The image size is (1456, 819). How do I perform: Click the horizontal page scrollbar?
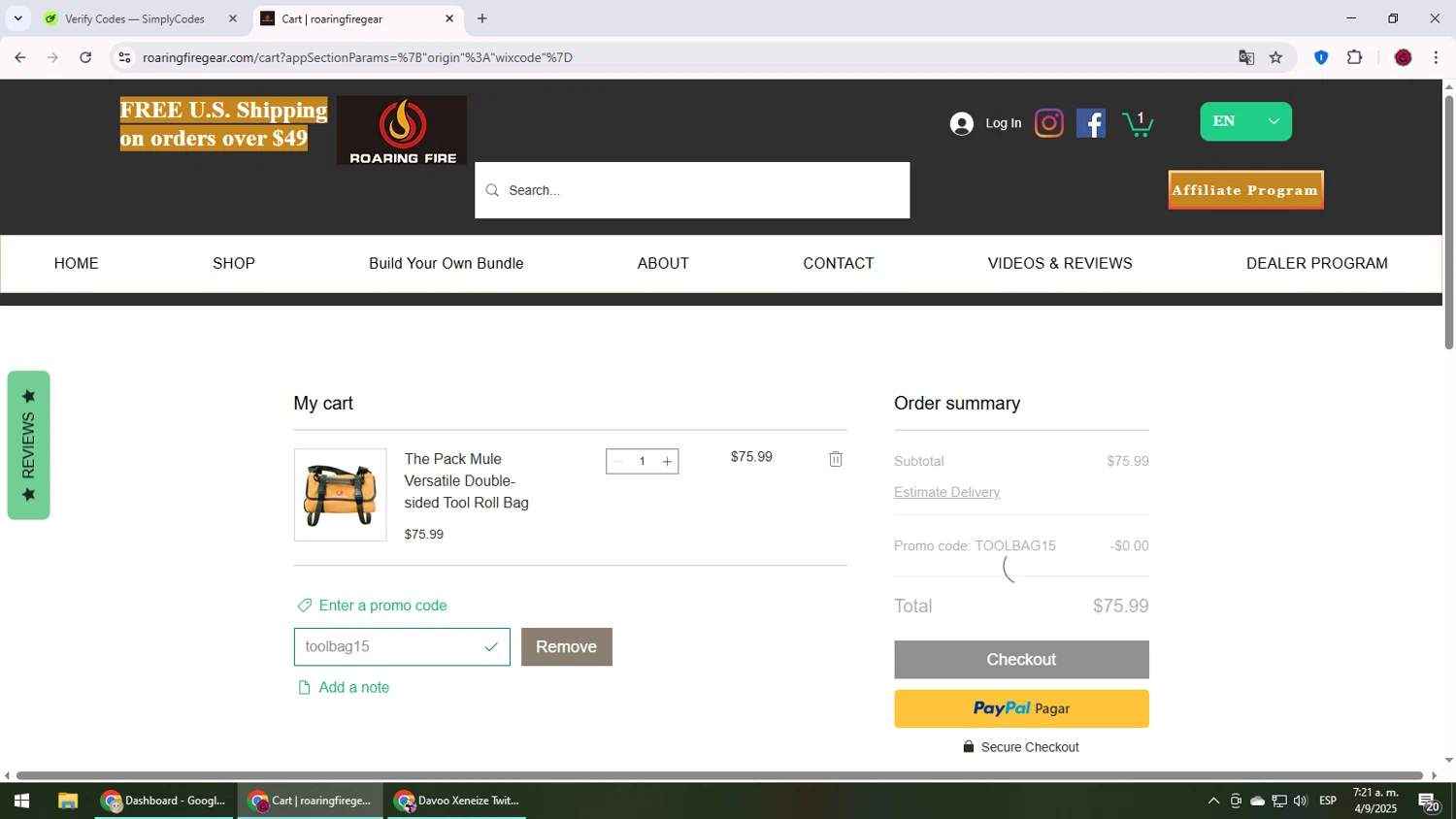tap(720, 775)
